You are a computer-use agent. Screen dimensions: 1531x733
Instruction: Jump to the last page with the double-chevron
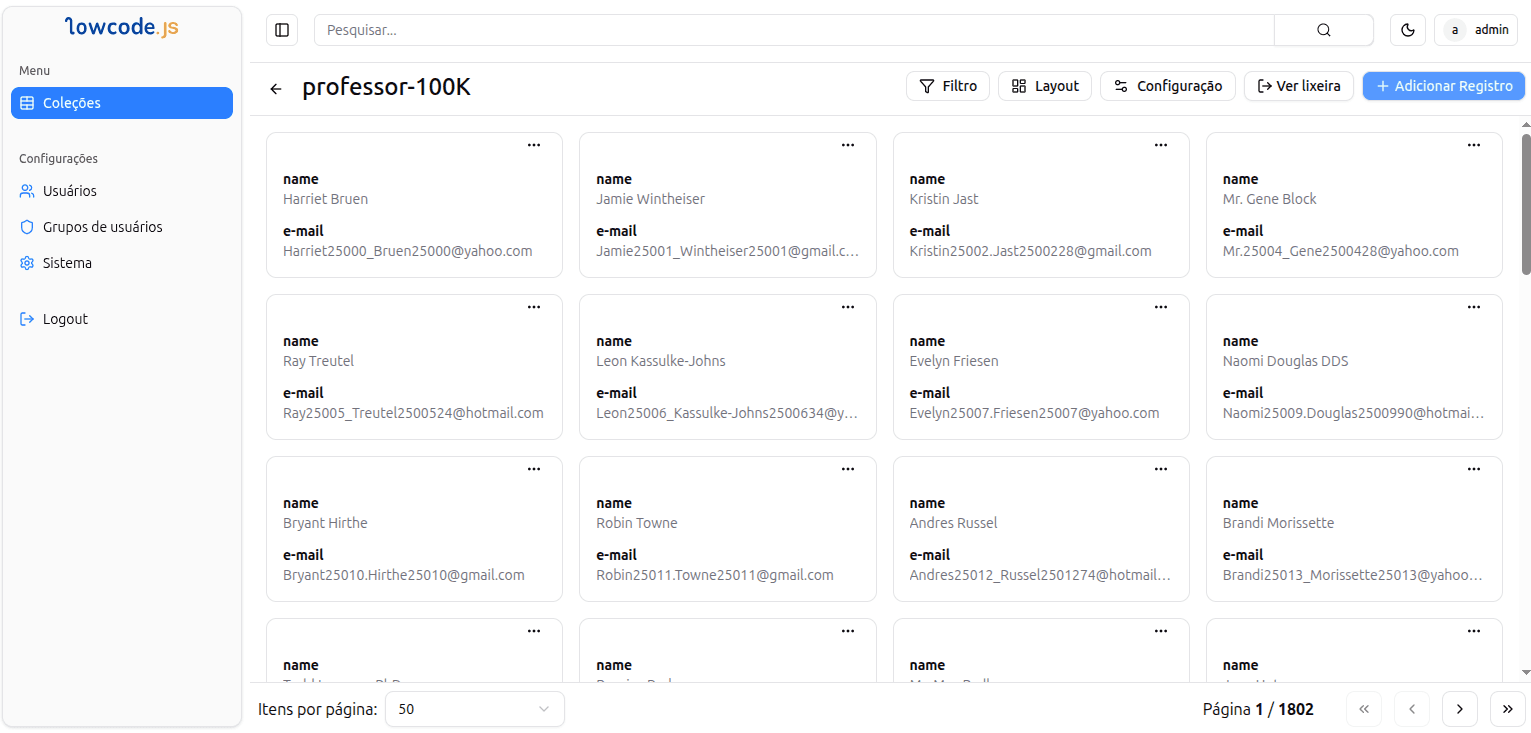click(x=1507, y=708)
